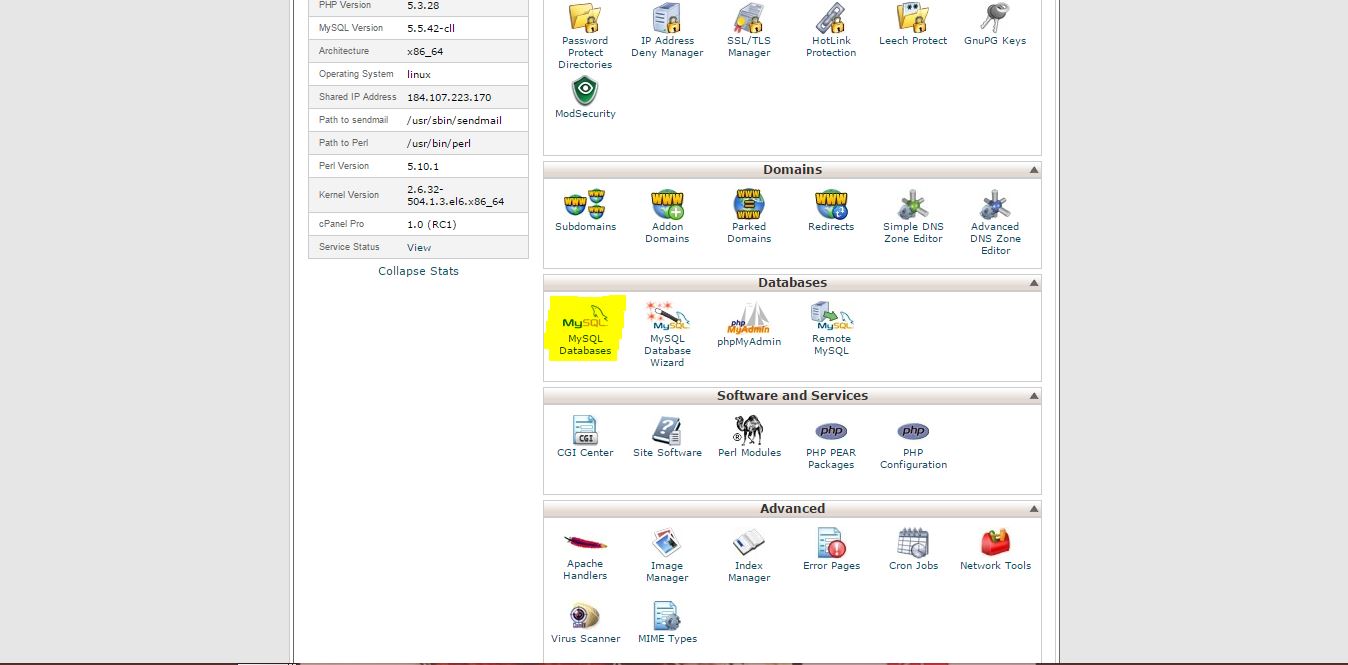The image size is (1348, 665).
Task: Click the Kernel Version value
Action: pos(455,195)
